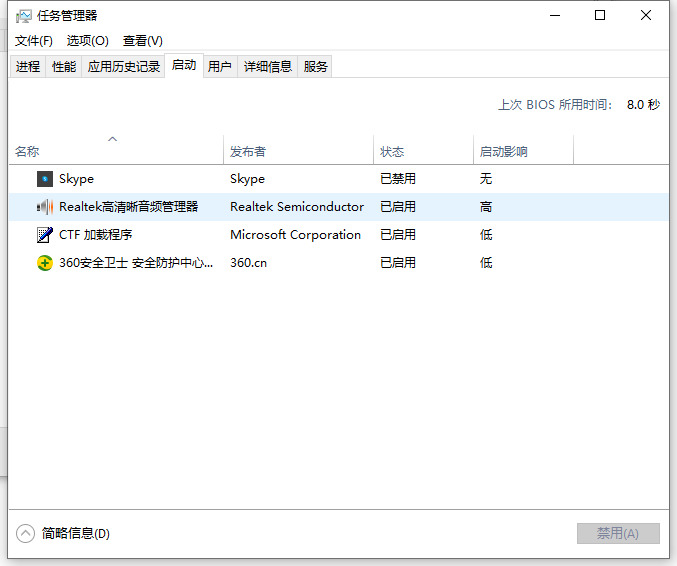Click the Task Manager title bar icon
Viewport: 677px width, 566px height.
24,16
